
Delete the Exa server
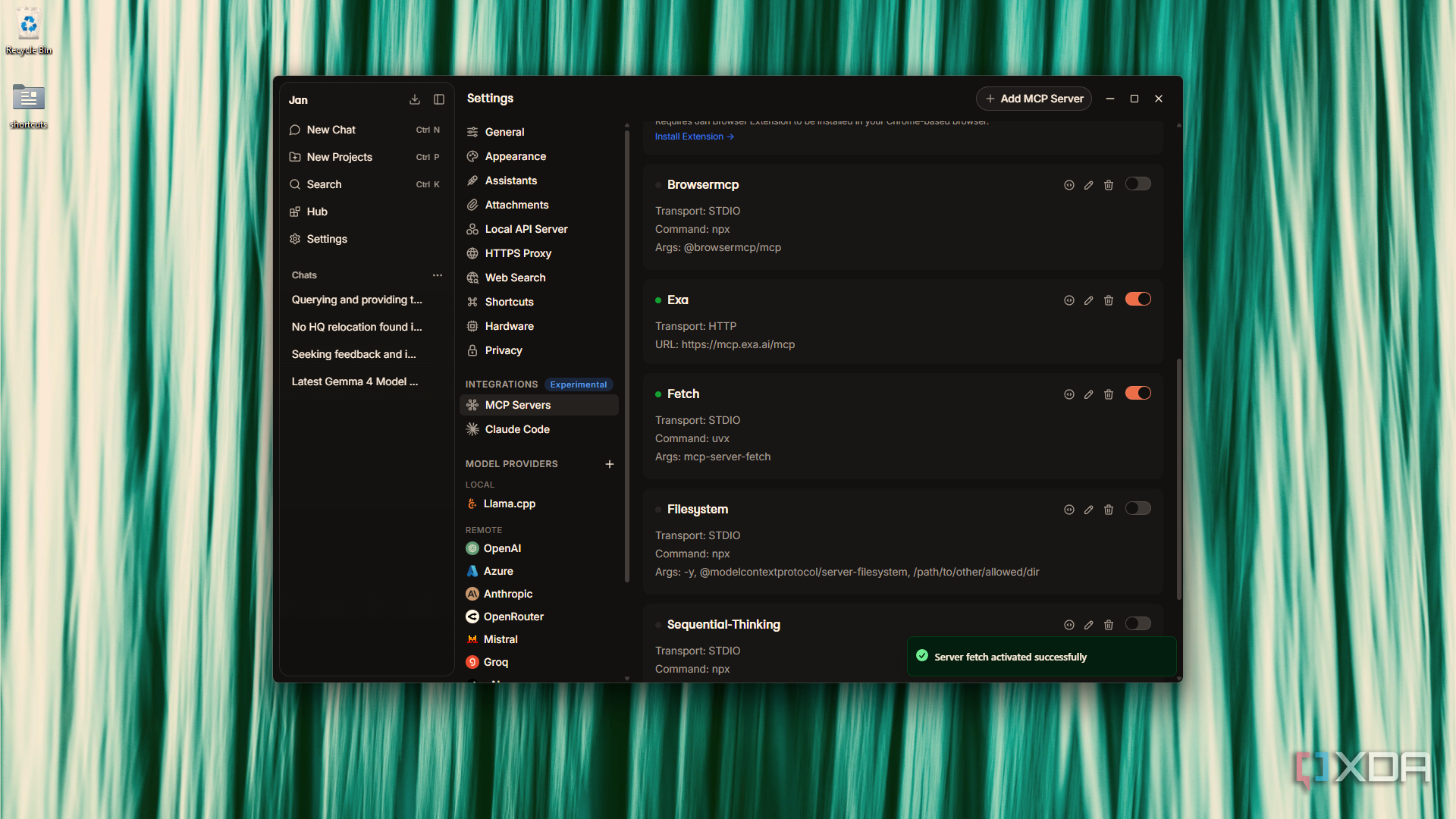[1109, 300]
